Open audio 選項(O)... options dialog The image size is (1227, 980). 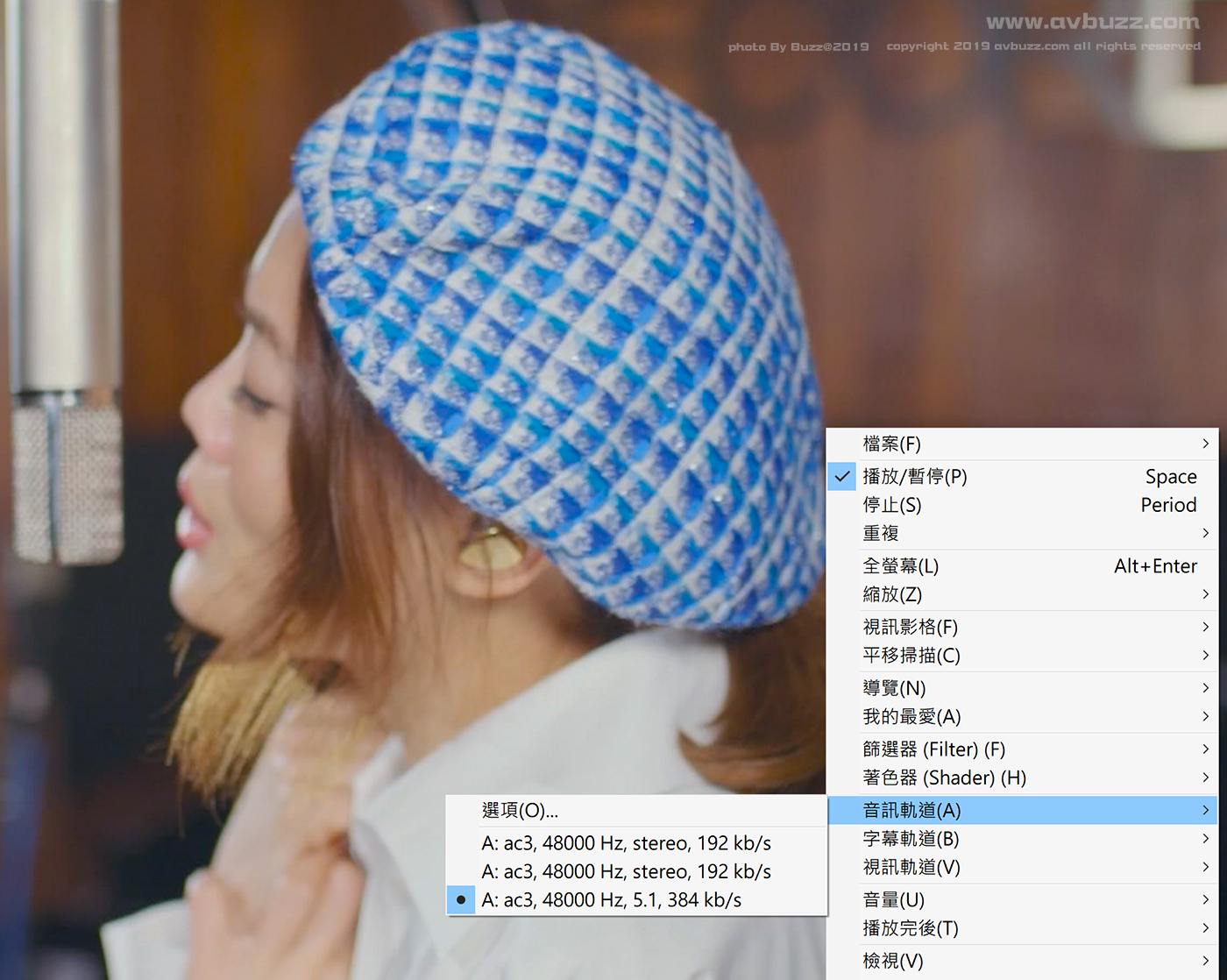520,811
